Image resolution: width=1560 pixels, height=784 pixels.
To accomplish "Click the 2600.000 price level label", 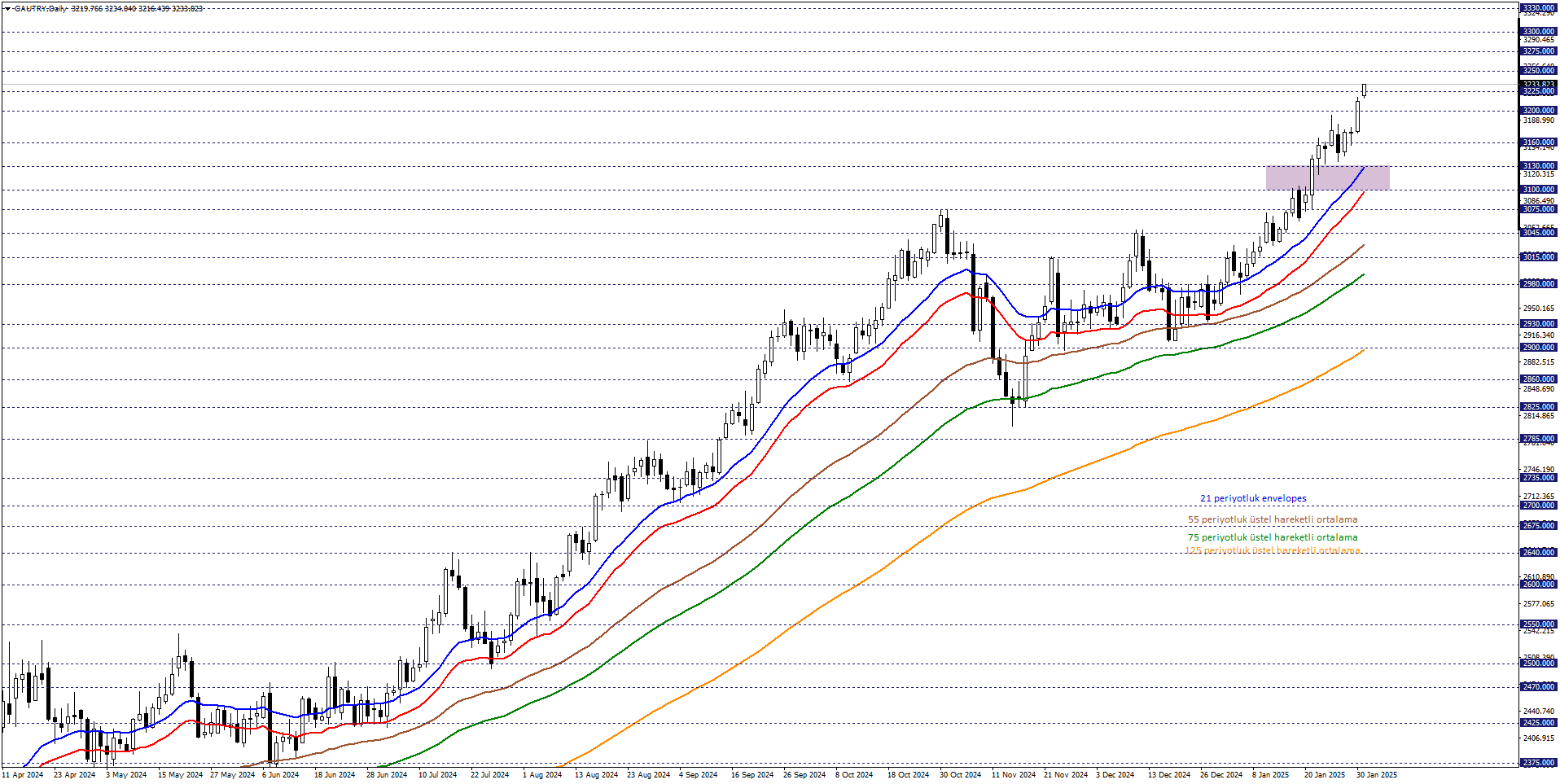I will [1538, 585].
